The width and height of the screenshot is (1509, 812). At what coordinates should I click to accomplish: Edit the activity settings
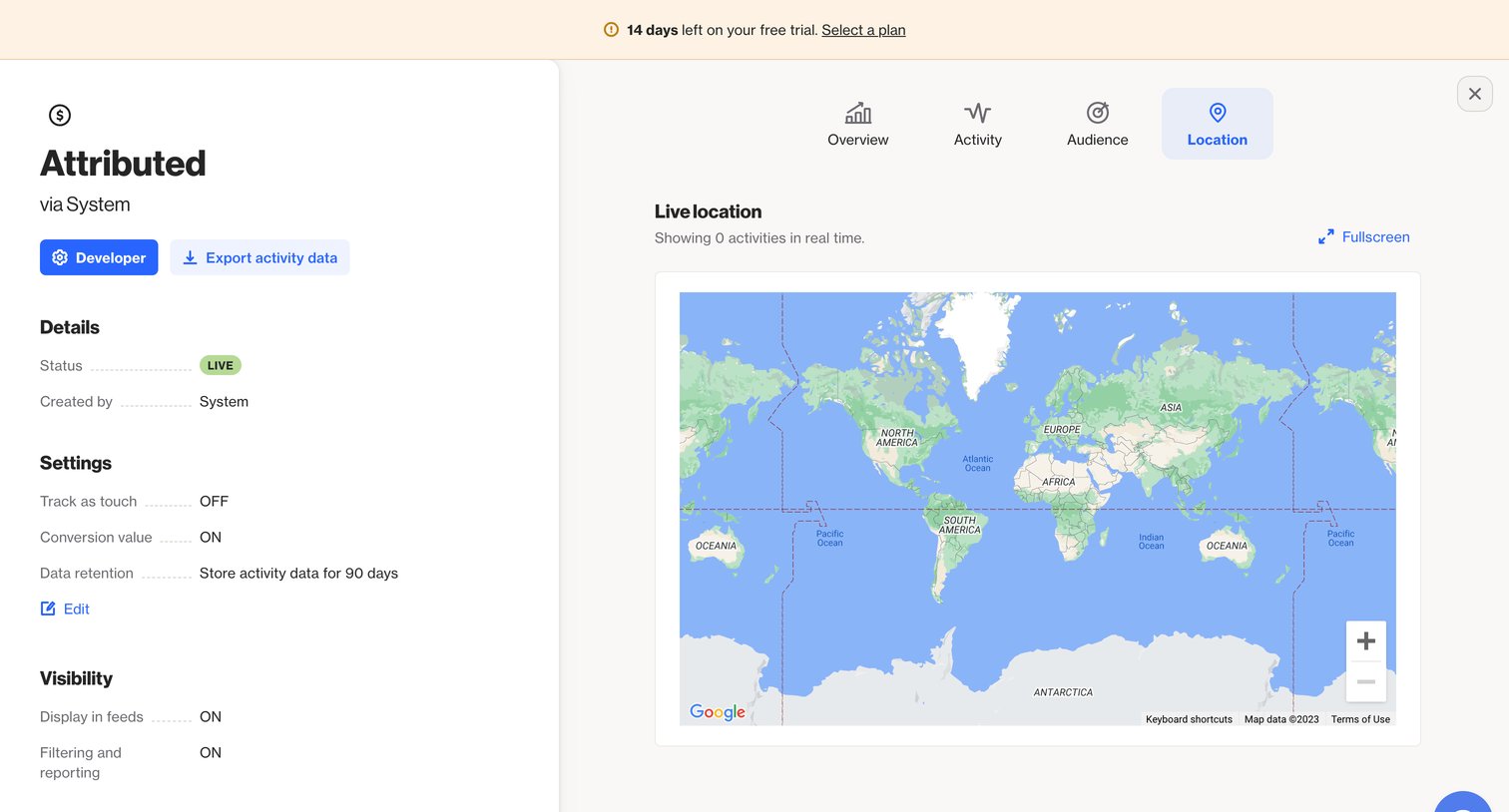[x=65, y=609]
